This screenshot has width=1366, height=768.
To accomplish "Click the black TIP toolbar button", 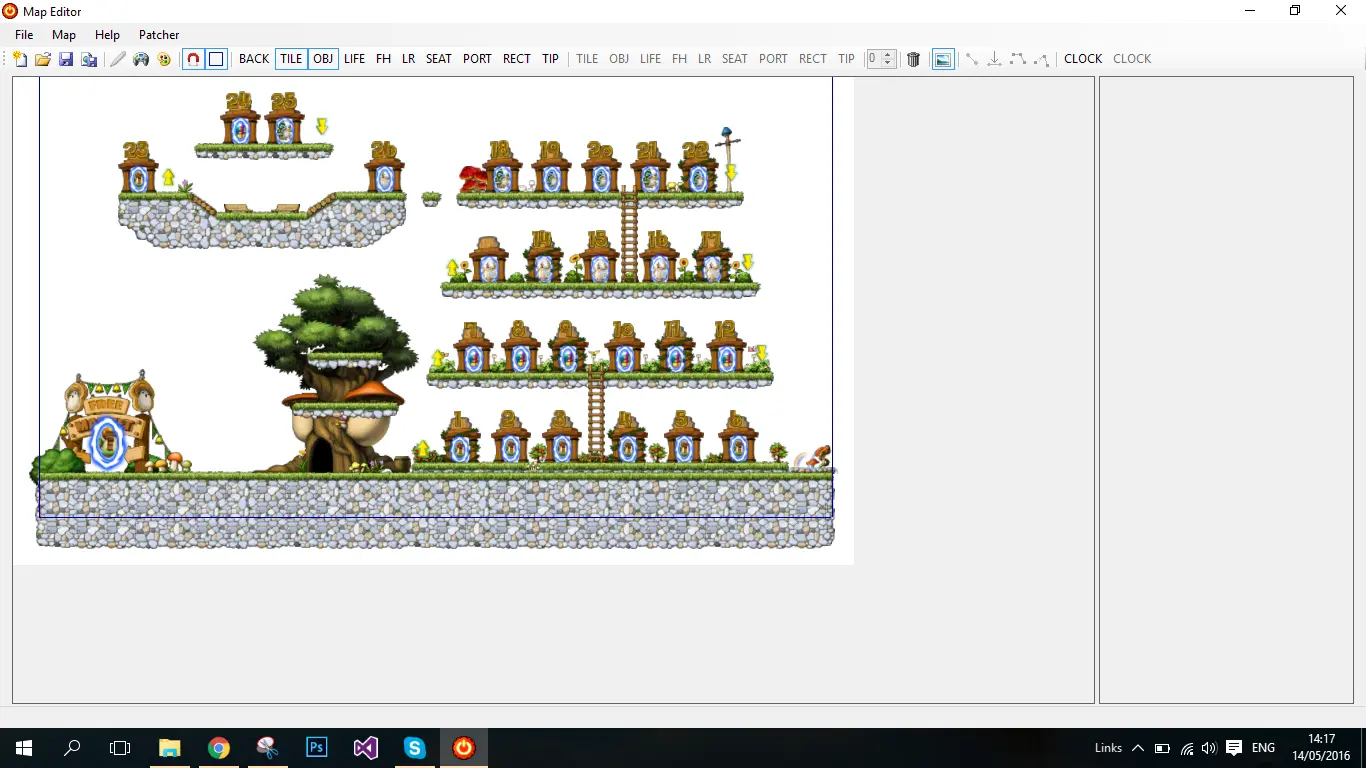I will click(x=551, y=59).
